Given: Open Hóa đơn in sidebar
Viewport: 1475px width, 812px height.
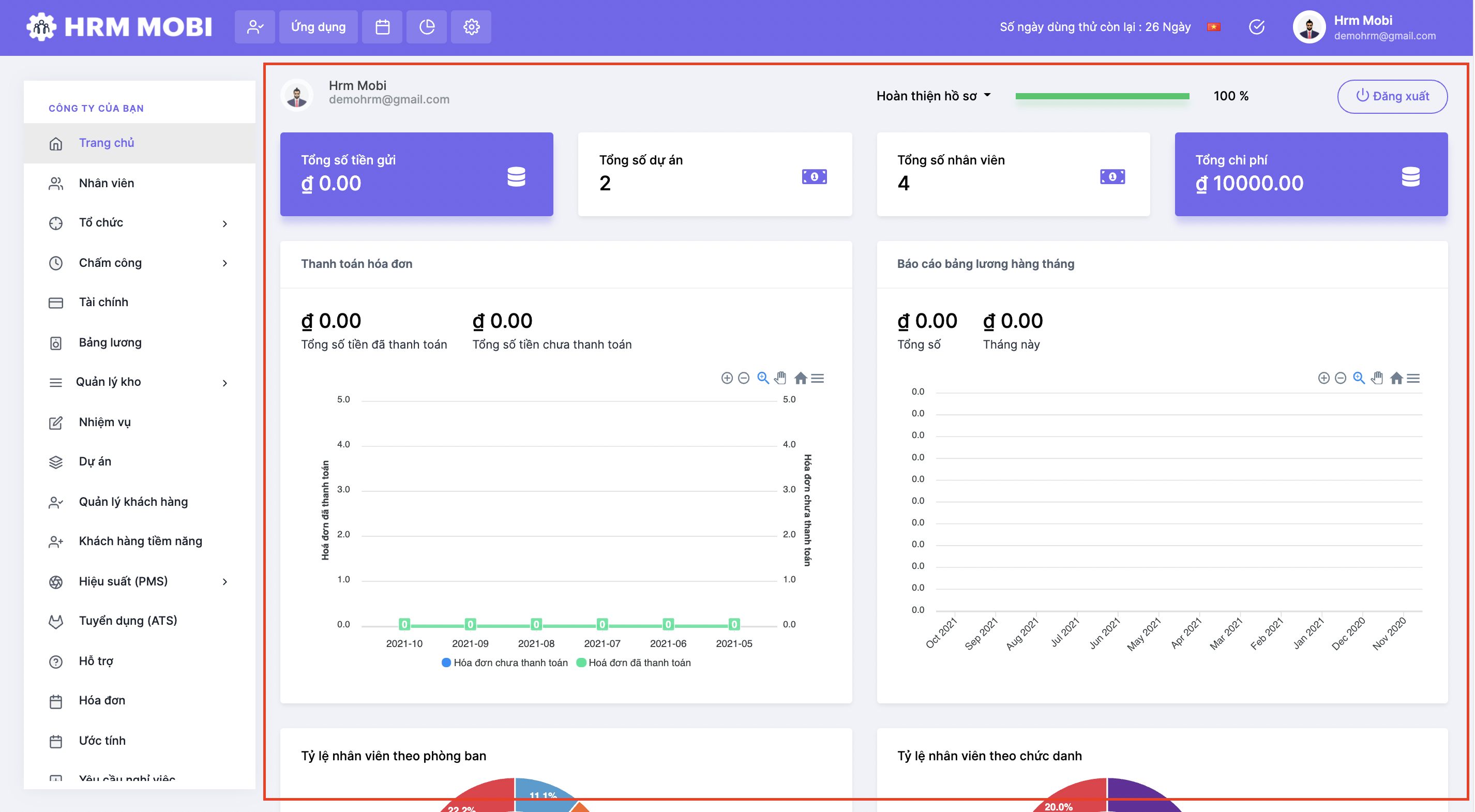Looking at the screenshot, I should pos(139,700).
